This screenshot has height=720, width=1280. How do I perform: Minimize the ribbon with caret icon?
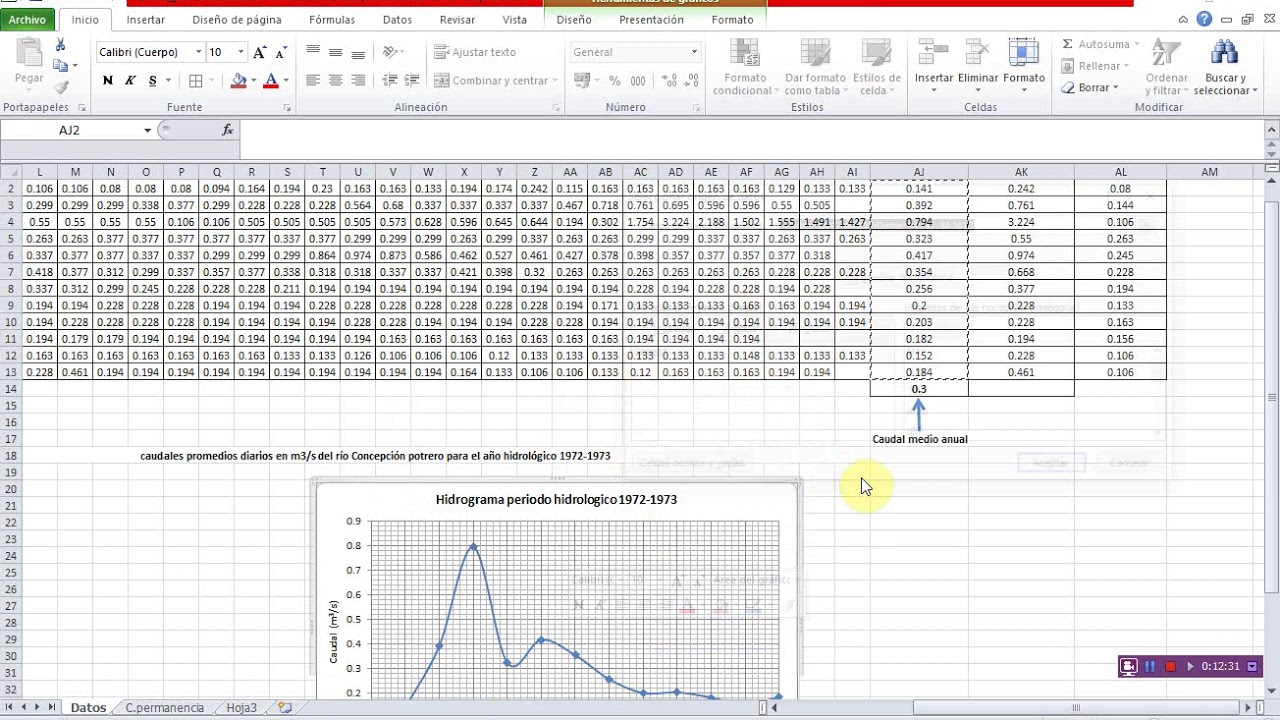tap(1184, 19)
